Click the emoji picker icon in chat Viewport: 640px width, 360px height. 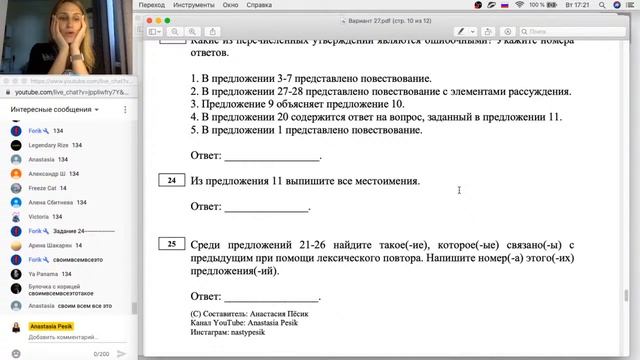[16, 354]
